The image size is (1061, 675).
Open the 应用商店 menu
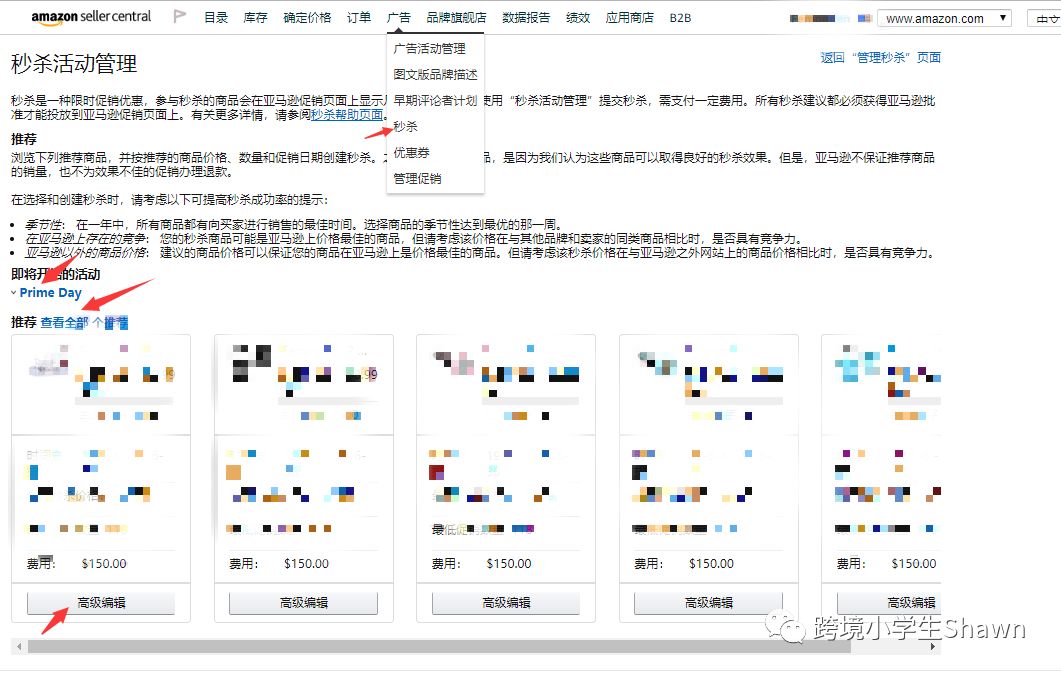(x=629, y=18)
